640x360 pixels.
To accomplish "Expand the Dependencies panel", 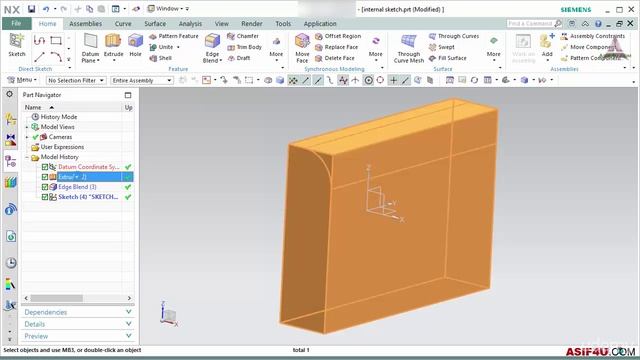I will [x=78, y=312].
